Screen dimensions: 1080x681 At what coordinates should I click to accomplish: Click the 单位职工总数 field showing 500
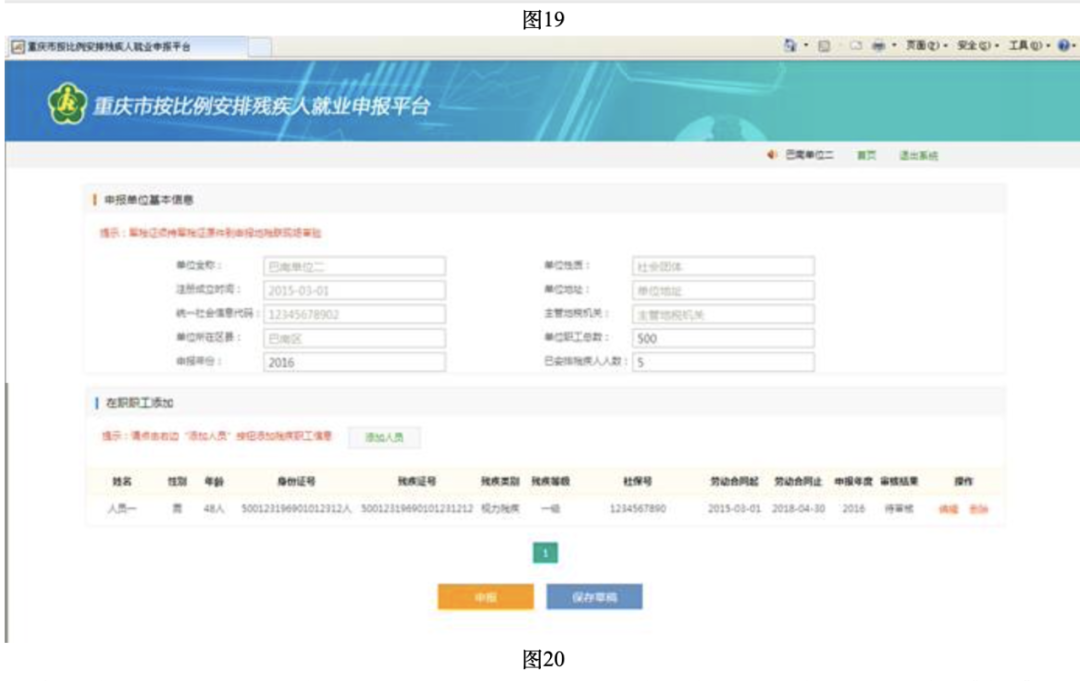(722, 338)
